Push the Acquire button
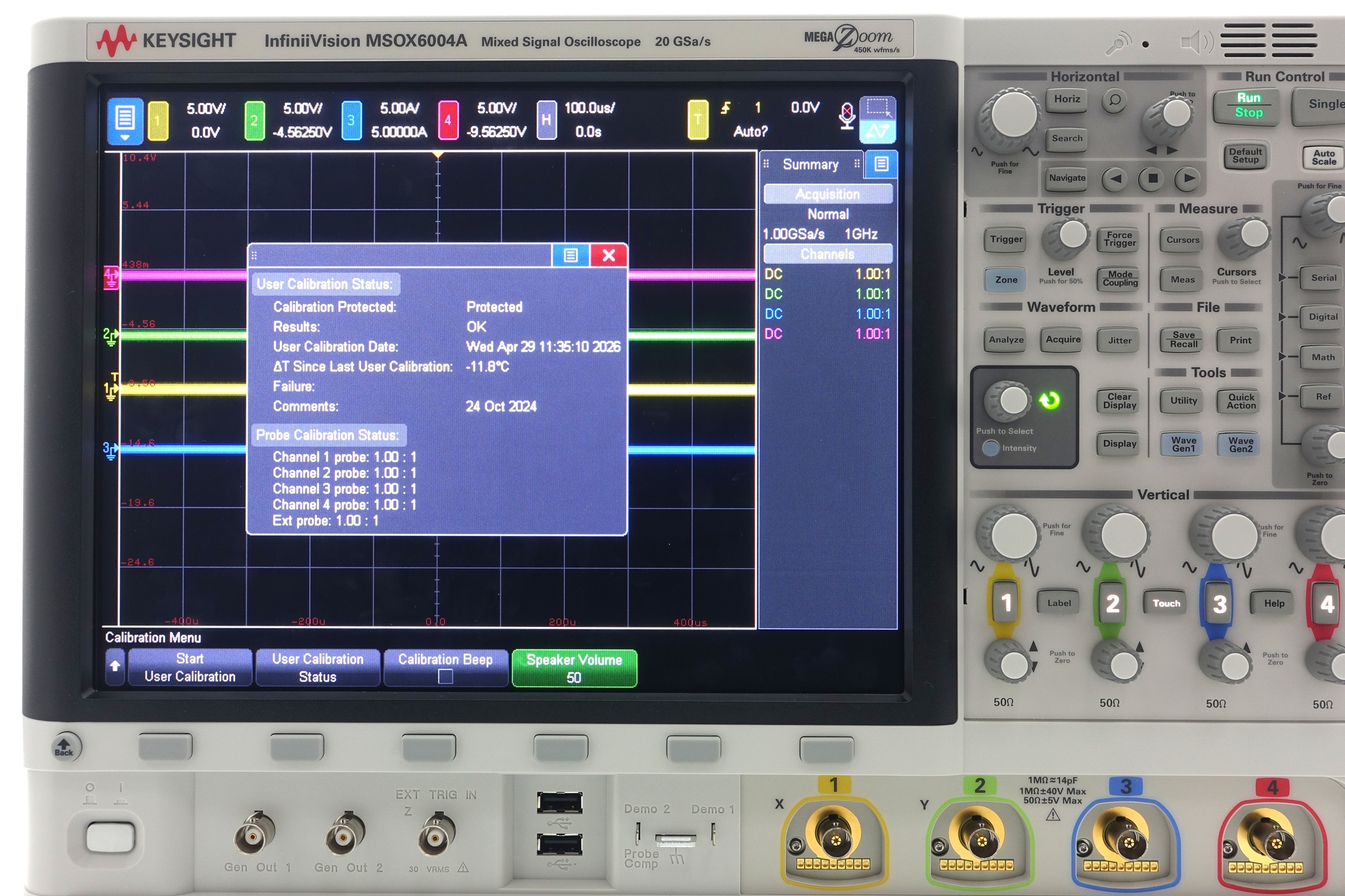This screenshot has width=1345, height=896. click(x=1063, y=340)
